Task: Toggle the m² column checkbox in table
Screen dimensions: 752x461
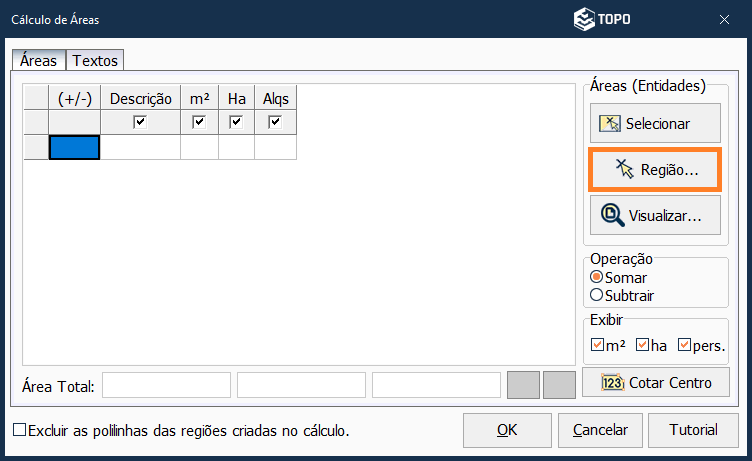Action: [199, 122]
